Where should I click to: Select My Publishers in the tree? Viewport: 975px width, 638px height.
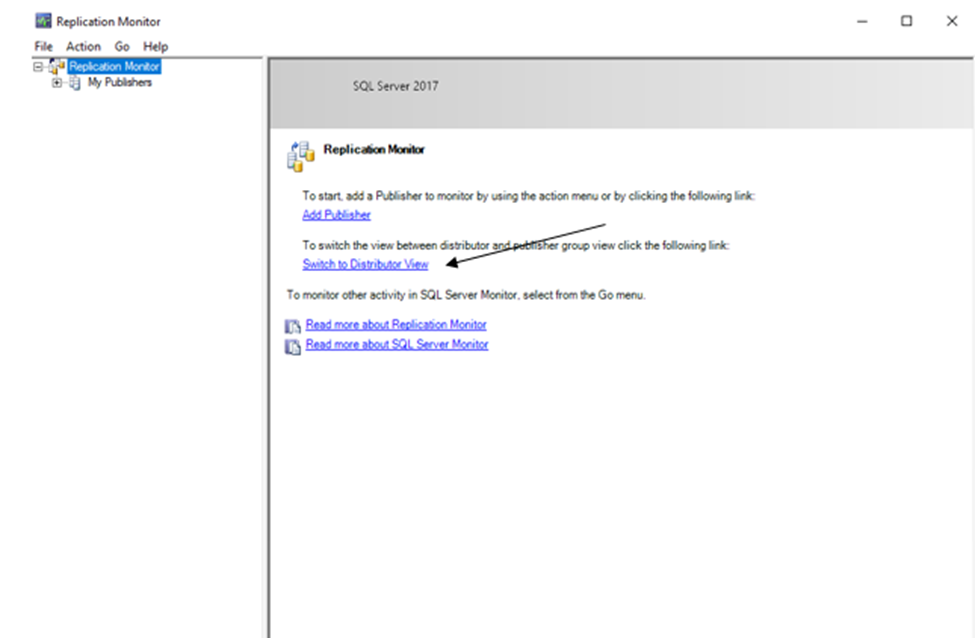point(120,83)
